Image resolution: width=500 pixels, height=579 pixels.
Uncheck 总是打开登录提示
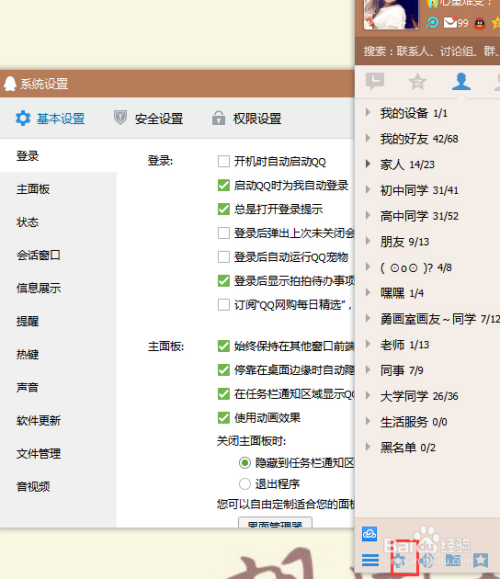(x=223, y=209)
